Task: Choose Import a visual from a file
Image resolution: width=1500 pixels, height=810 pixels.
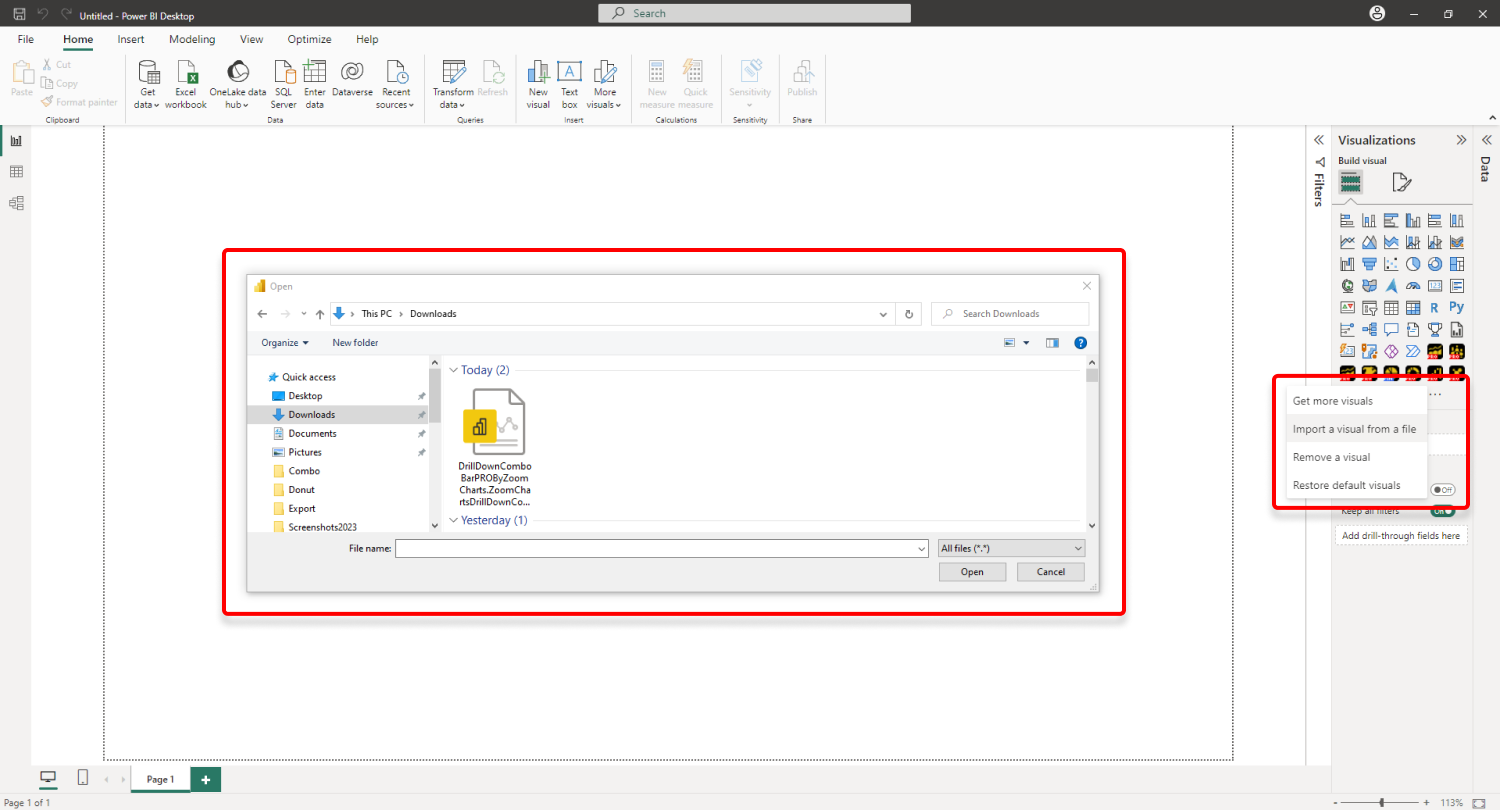Action: point(1354,429)
